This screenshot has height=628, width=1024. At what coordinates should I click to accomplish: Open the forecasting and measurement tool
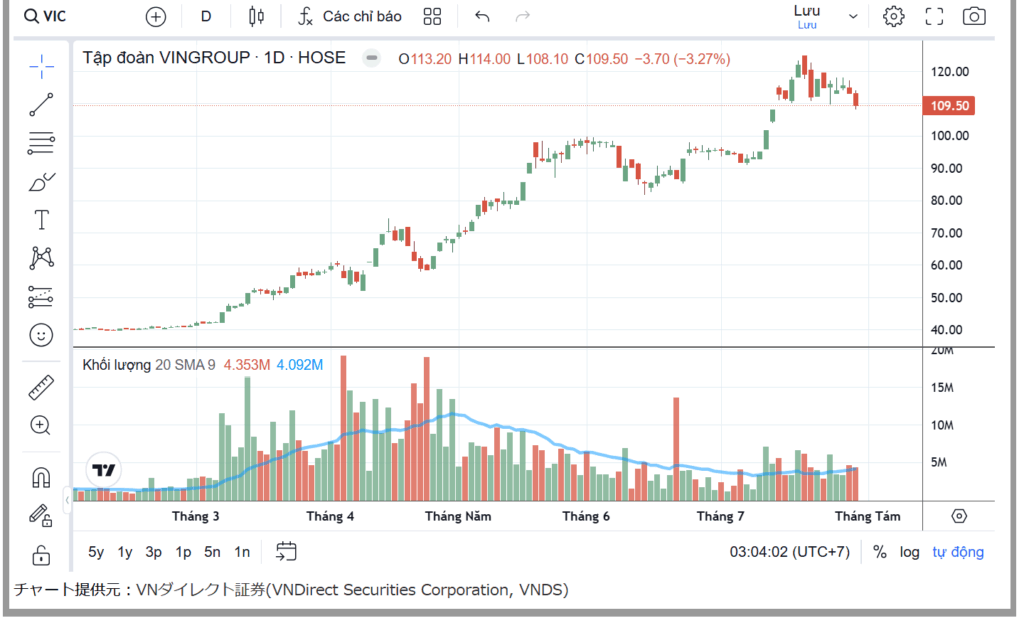click(40, 297)
